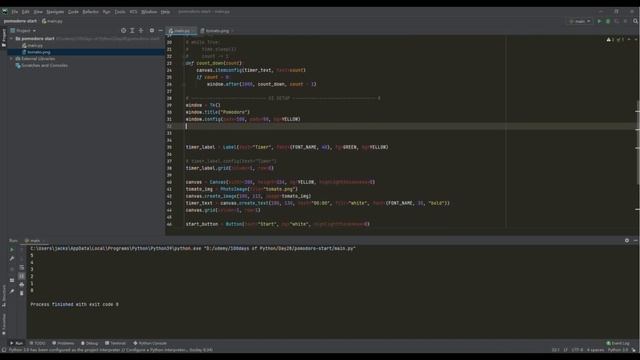This screenshot has width=640, height=360.
Task: Open Run panel settings gear
Action: click(x=627, y=241)
